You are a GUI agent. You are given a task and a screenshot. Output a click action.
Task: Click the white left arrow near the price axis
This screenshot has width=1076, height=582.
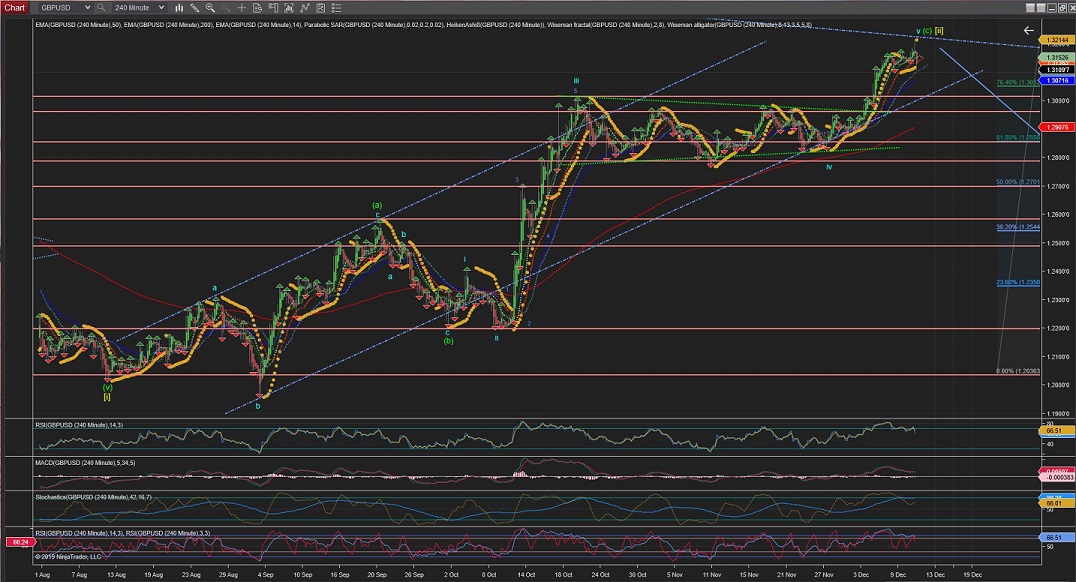[x=1028, y=31]
